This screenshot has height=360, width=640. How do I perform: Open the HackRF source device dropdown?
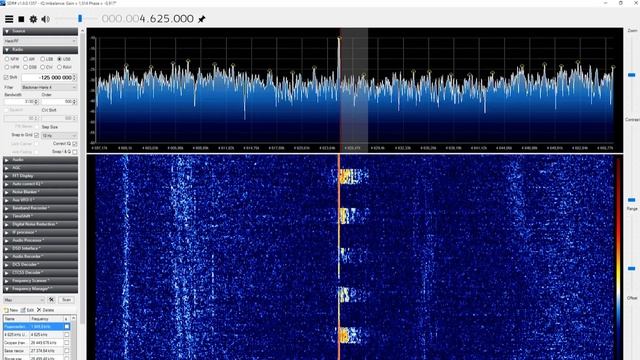click(40, 41)
